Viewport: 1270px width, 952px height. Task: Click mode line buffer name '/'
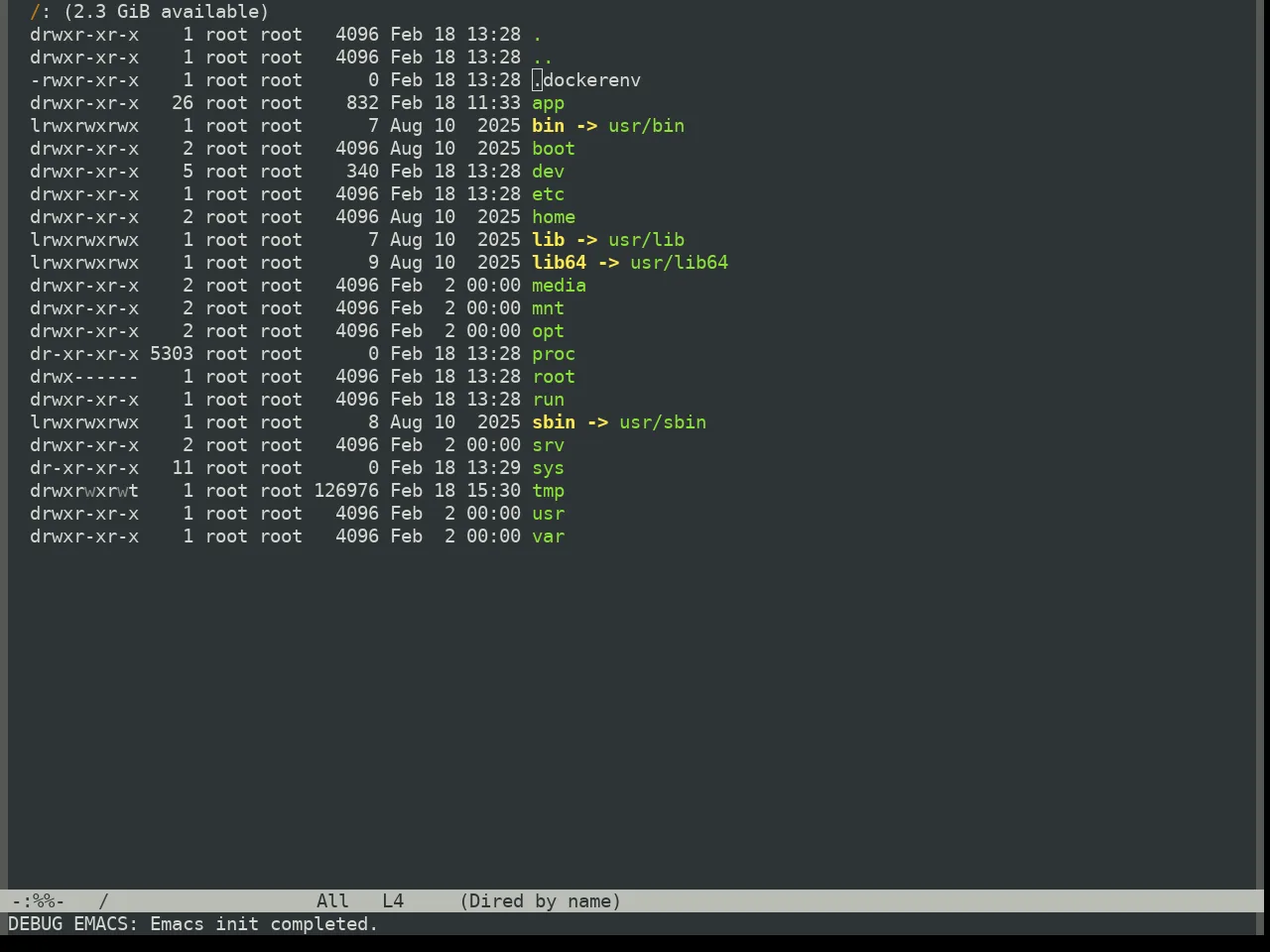click(x=103, y=901)
